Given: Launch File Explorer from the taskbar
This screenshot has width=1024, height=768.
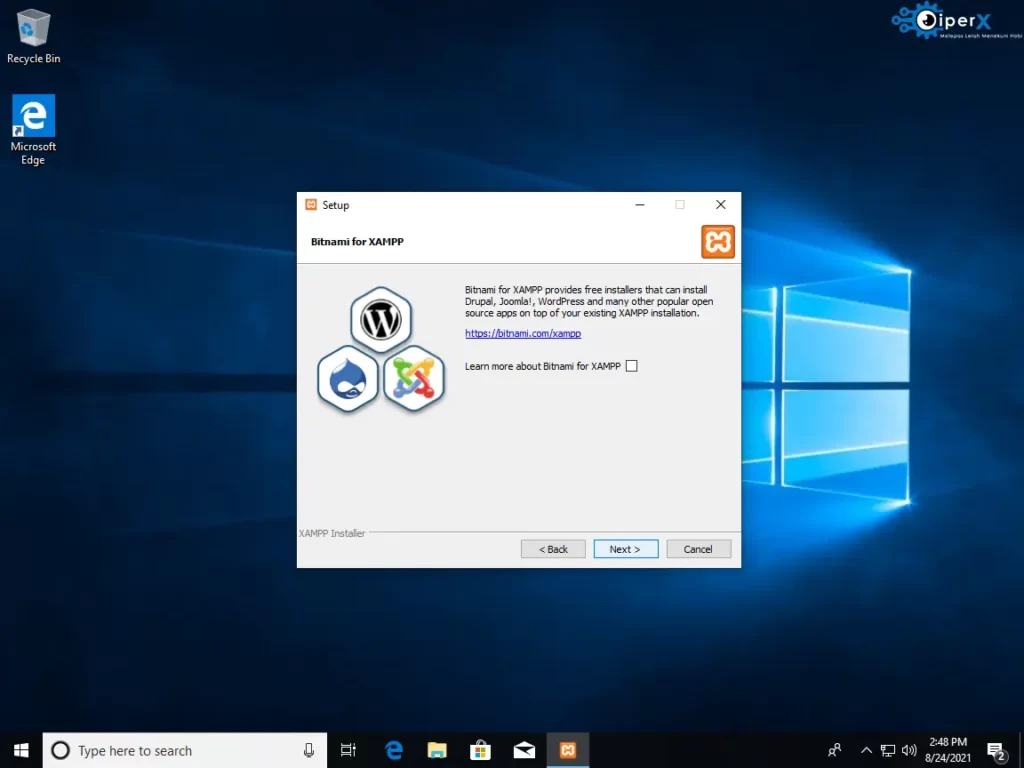Looking at the screenshot, I should (x=437, y=750).
